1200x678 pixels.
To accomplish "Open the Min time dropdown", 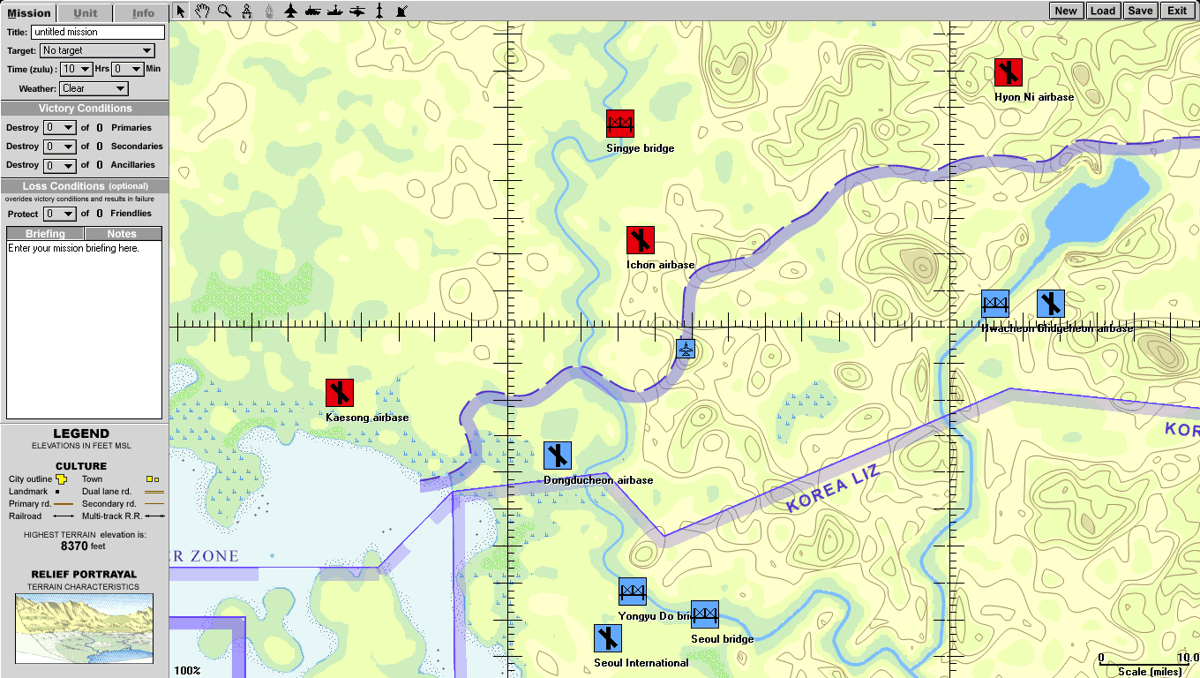I will click(x=127, y=69).
